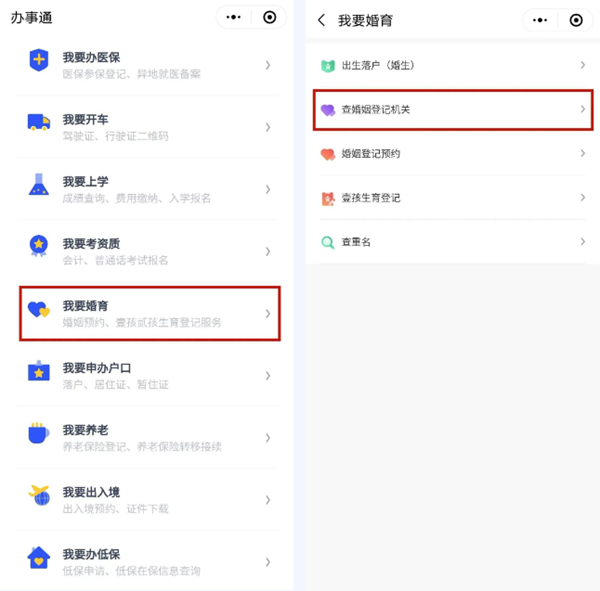Image resolution: width=600 pixels, height=591 pixels.
Task: Tap the star badge icon for 我要考资质
Action: [39, 246]
